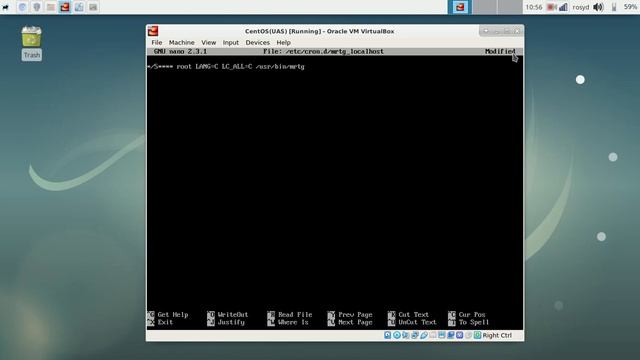Switch to the second empty workspace in the pager
Image resolution: width=640 pixels, height=360 pixels.
510,7
